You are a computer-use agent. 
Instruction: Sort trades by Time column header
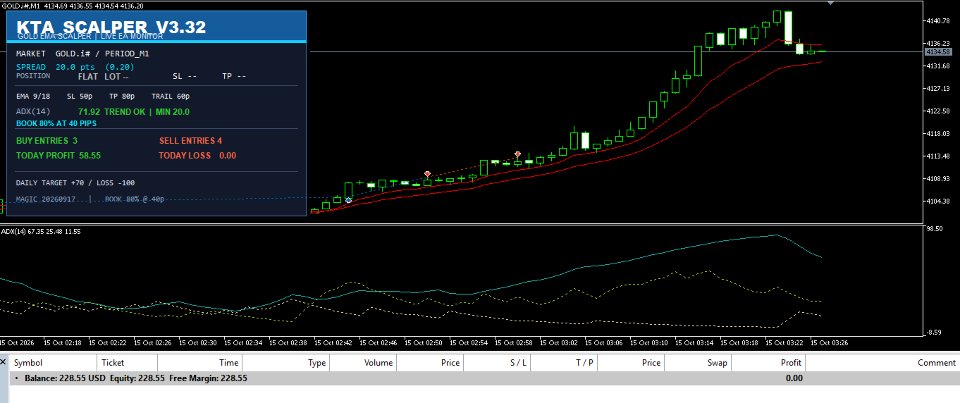(200, 363)
